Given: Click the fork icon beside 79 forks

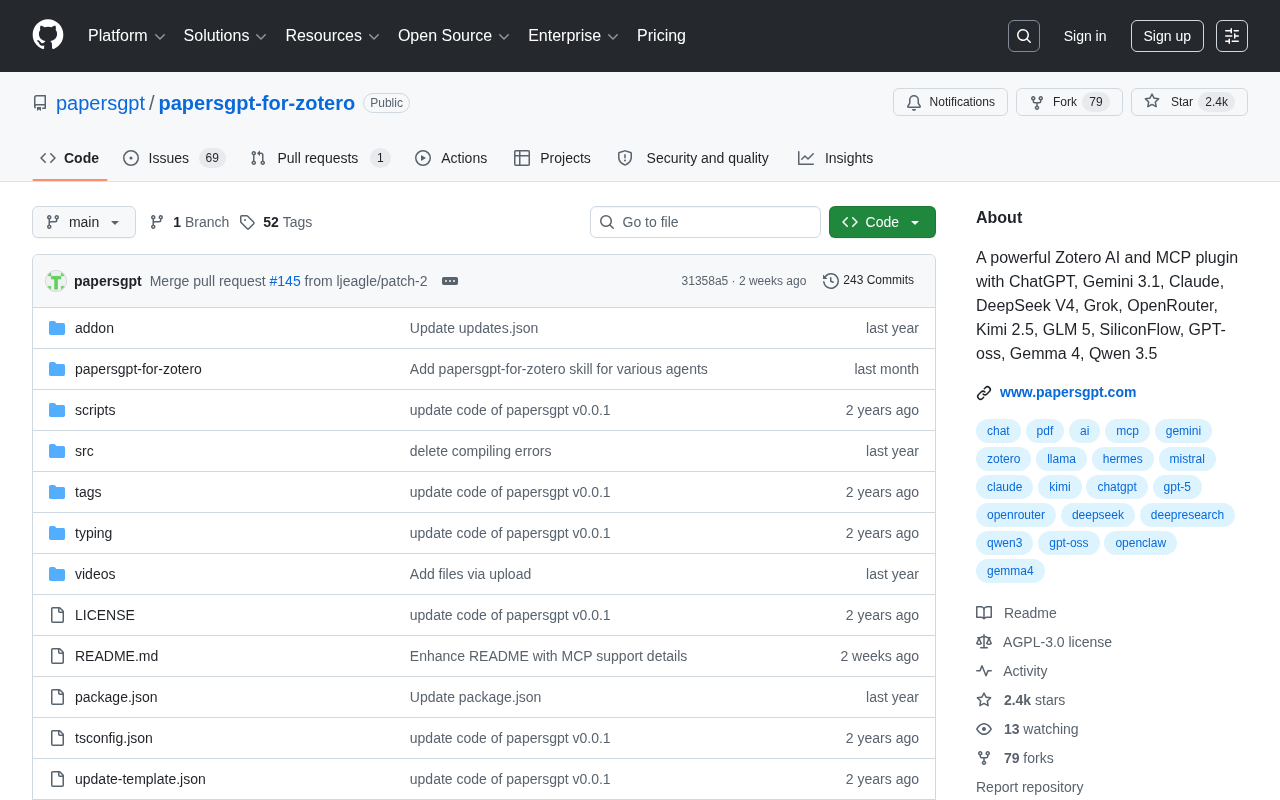Looking at the screenshot, I should (x=984, y=758).
